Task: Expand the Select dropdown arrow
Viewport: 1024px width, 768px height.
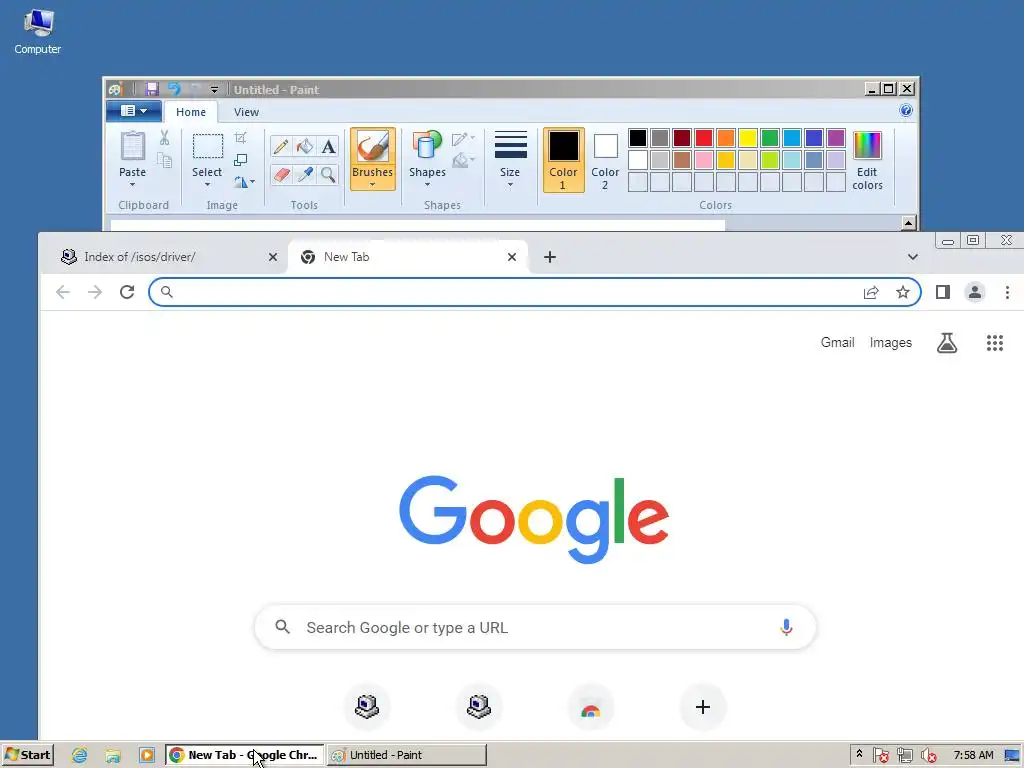Action: [x=207, y=184]
